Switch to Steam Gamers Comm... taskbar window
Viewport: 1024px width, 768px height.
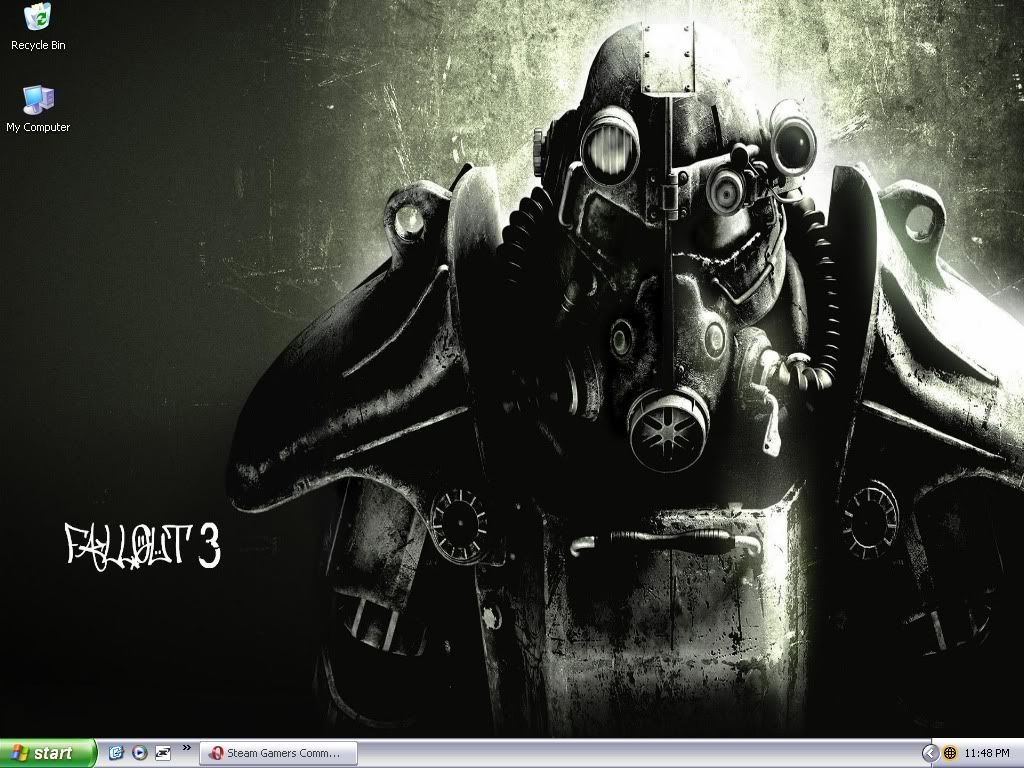click(279, 753)
